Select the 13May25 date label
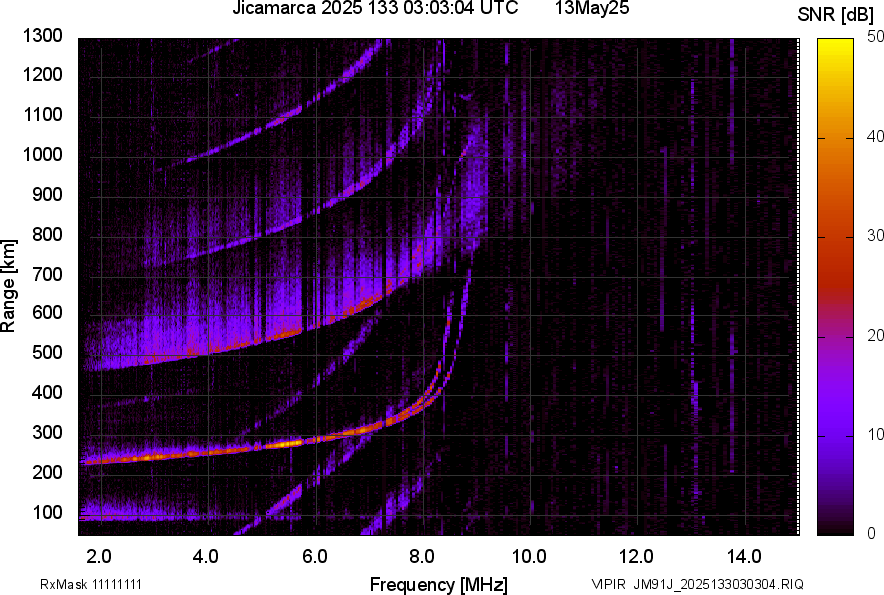Screen dimensions: 884x595 [x=592, y=8]
